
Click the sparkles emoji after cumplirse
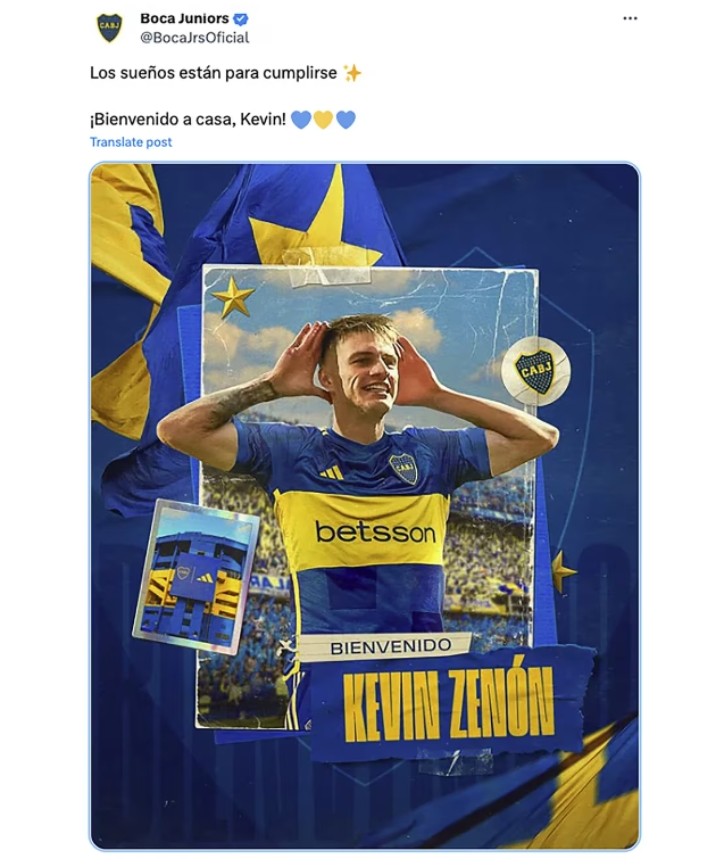click(352, 73)
